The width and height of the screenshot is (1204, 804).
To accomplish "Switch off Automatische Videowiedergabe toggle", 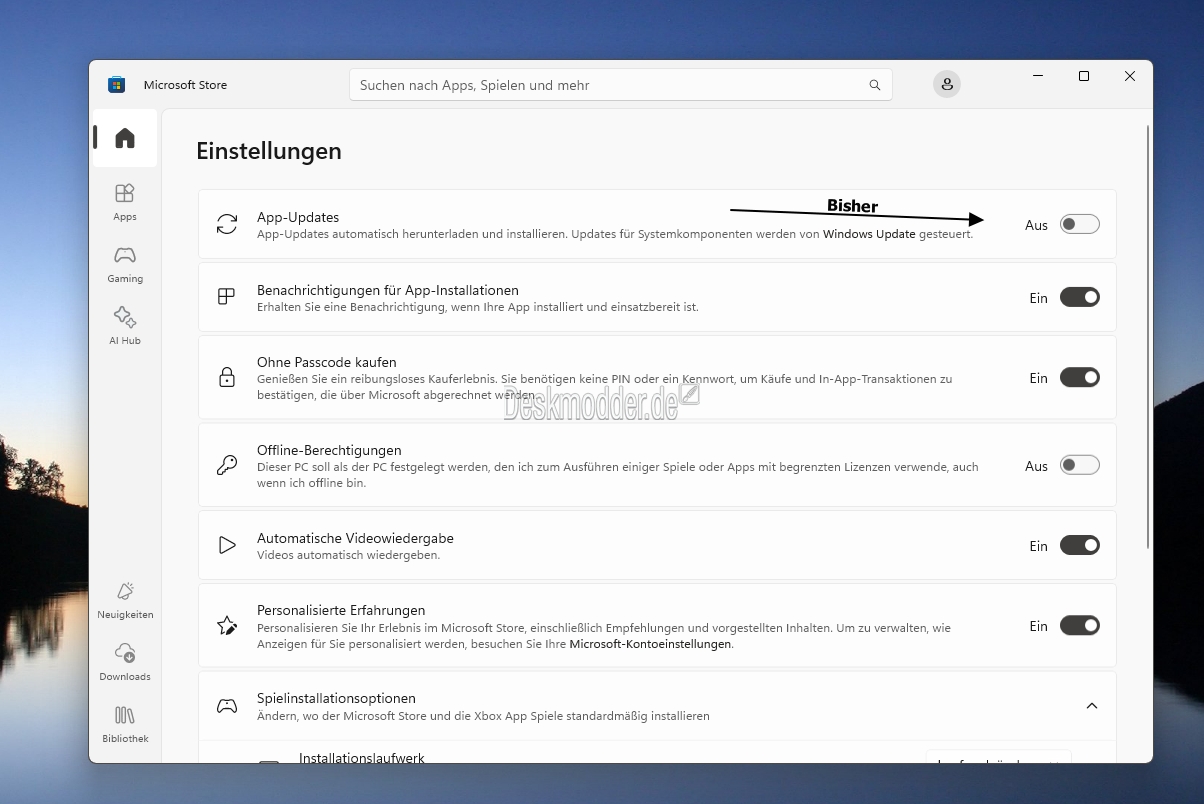I will tap(1080, 545).
